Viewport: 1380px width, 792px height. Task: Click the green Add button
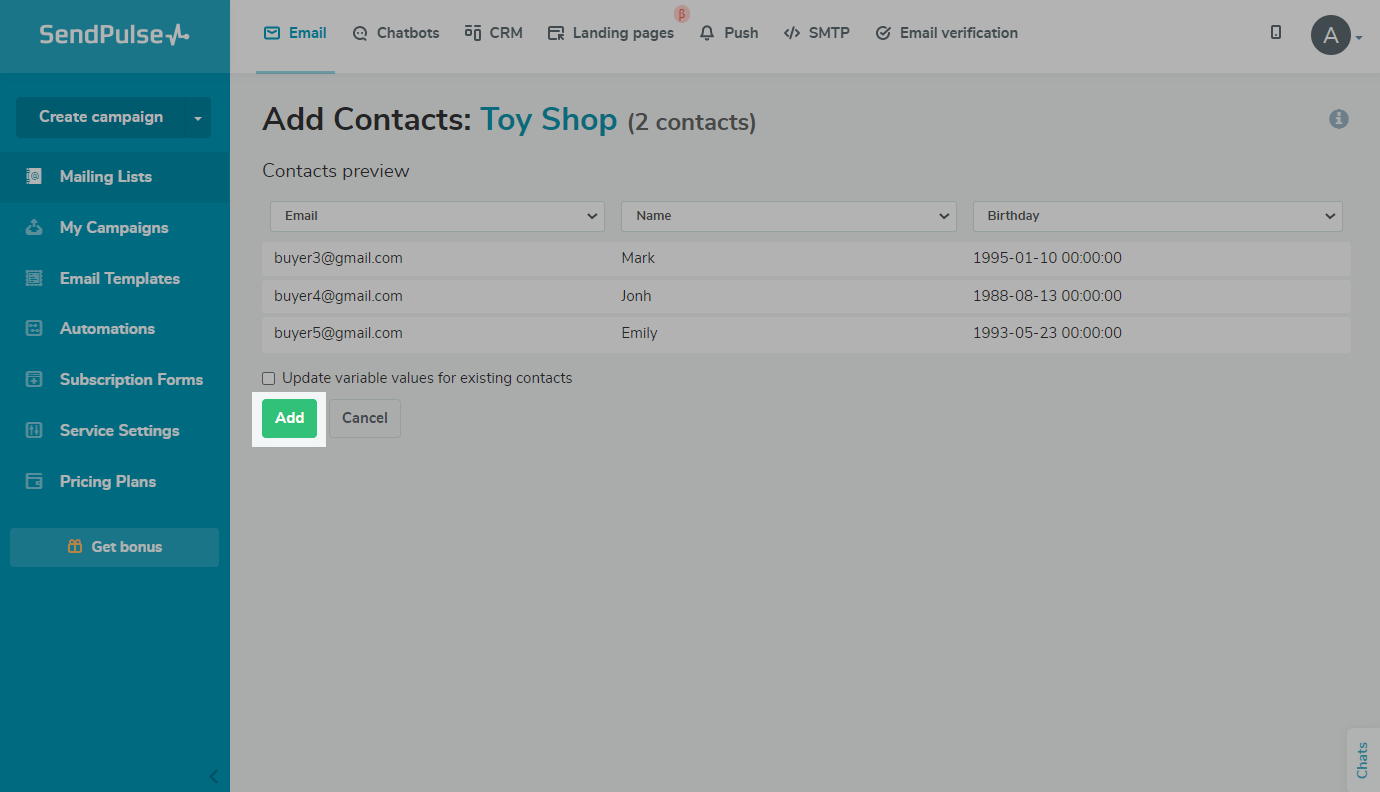coord(289,418)
